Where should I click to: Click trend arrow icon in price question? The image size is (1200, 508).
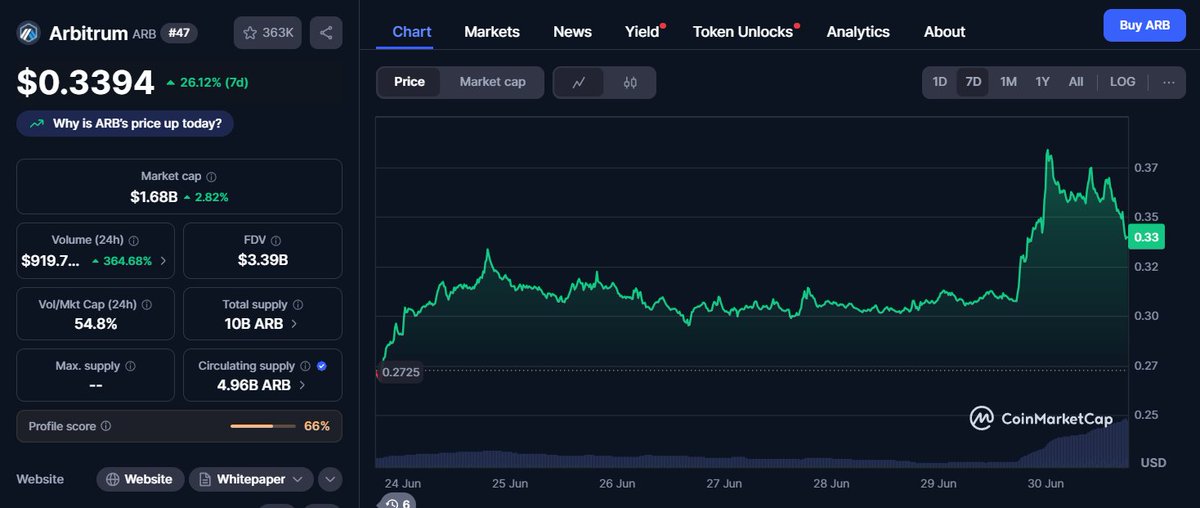[x=37, y=124]
